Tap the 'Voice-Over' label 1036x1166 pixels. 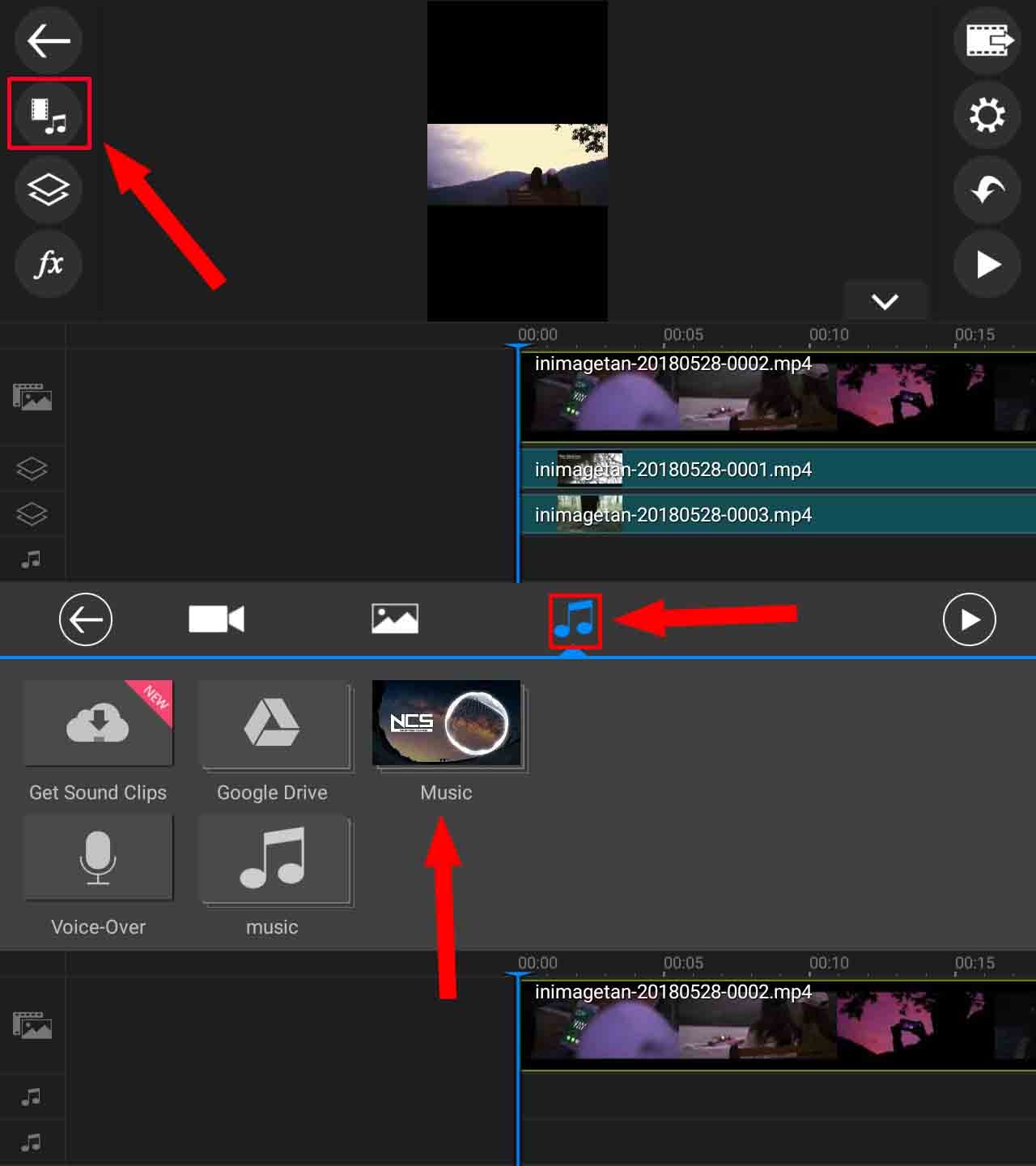[x=98, y=927]
